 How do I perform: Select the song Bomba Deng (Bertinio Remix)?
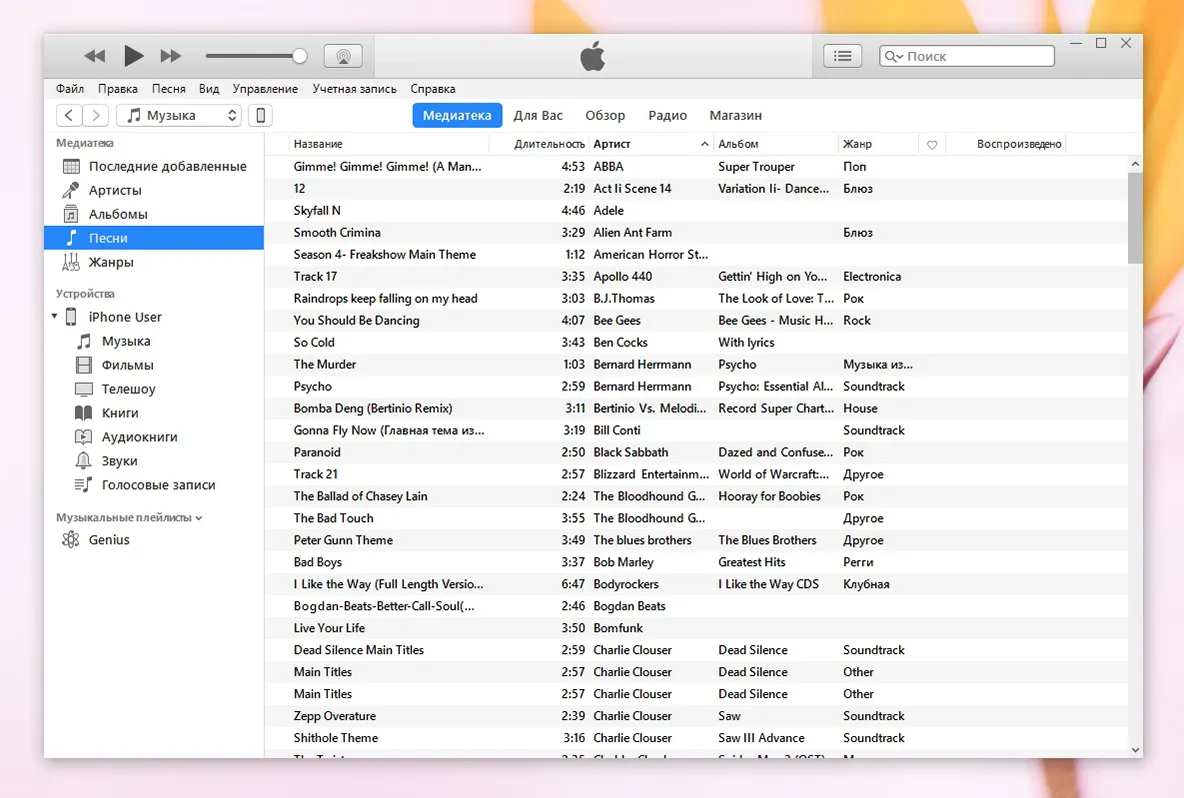695,408
